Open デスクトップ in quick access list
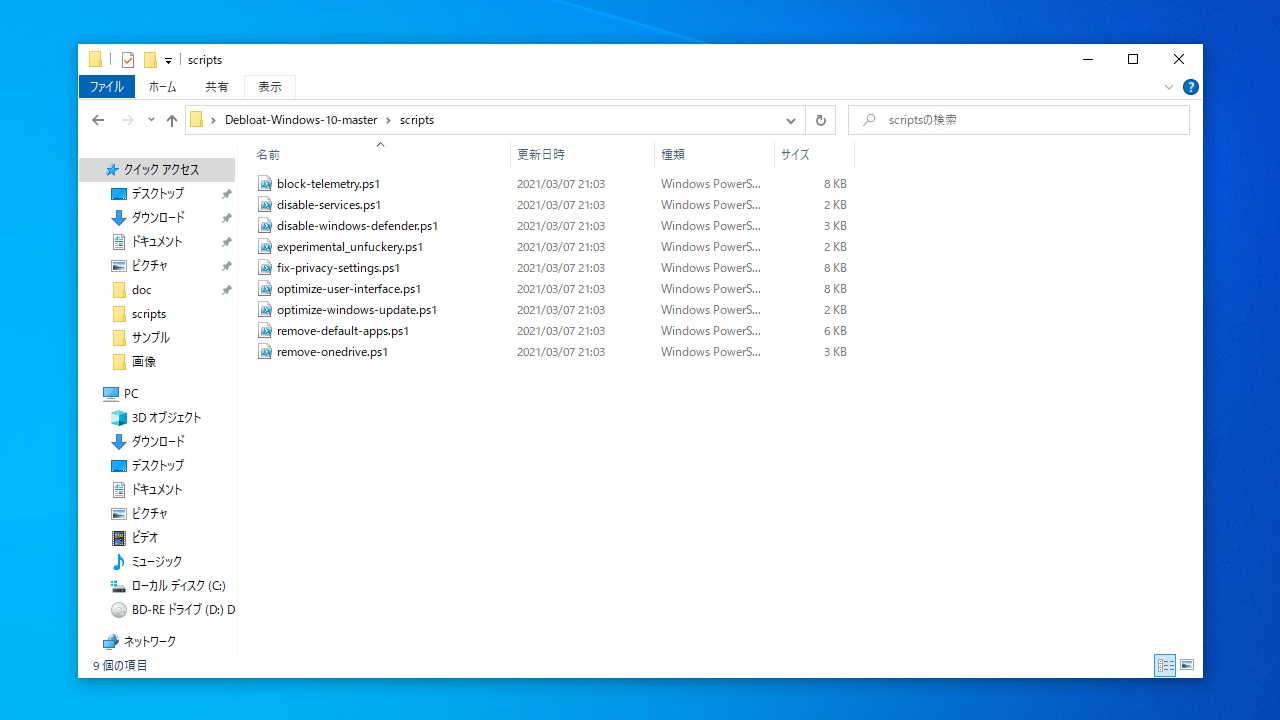1280x720 pixels. pyautogui.click(x=148, y=194)
